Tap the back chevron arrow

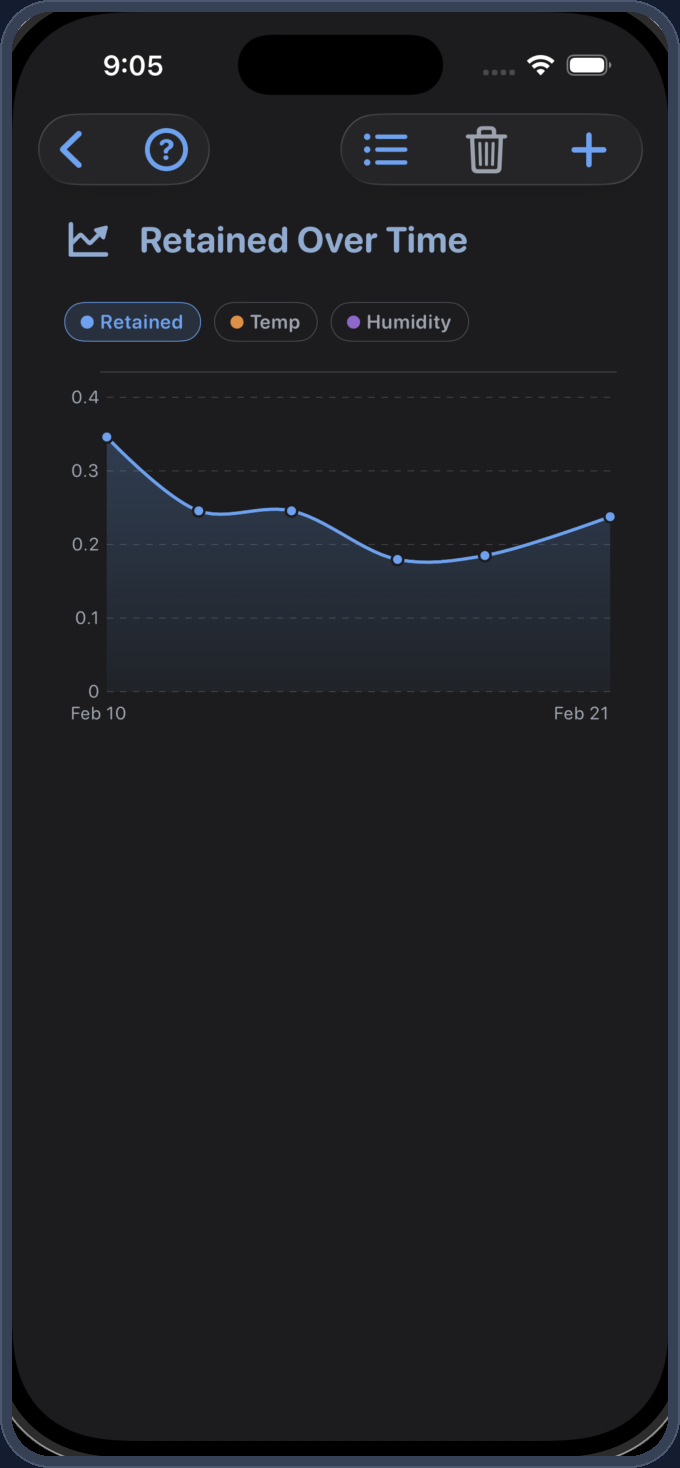(x=71, y=150)
